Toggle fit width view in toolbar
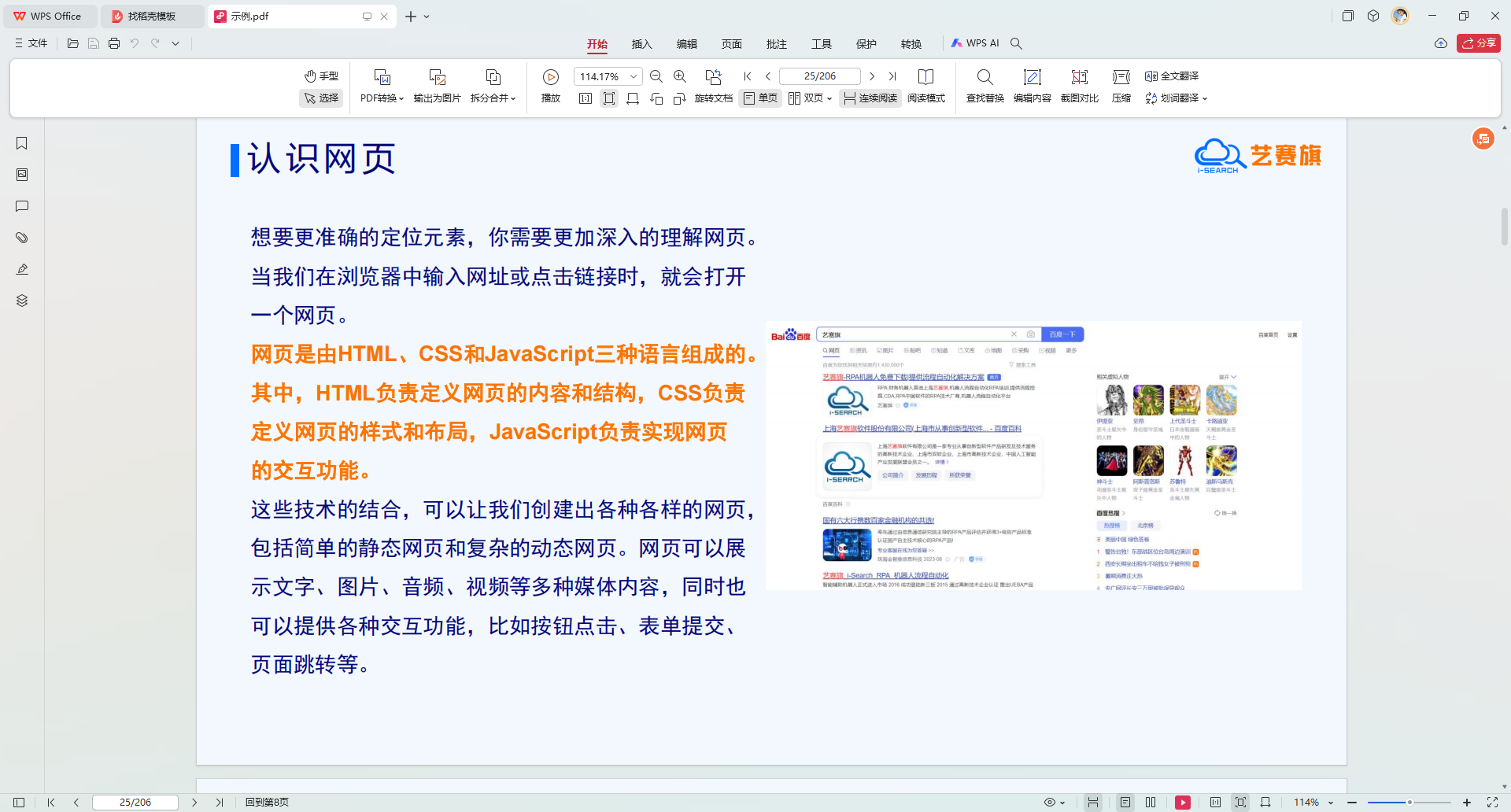1511x812 pixels. 633,98
